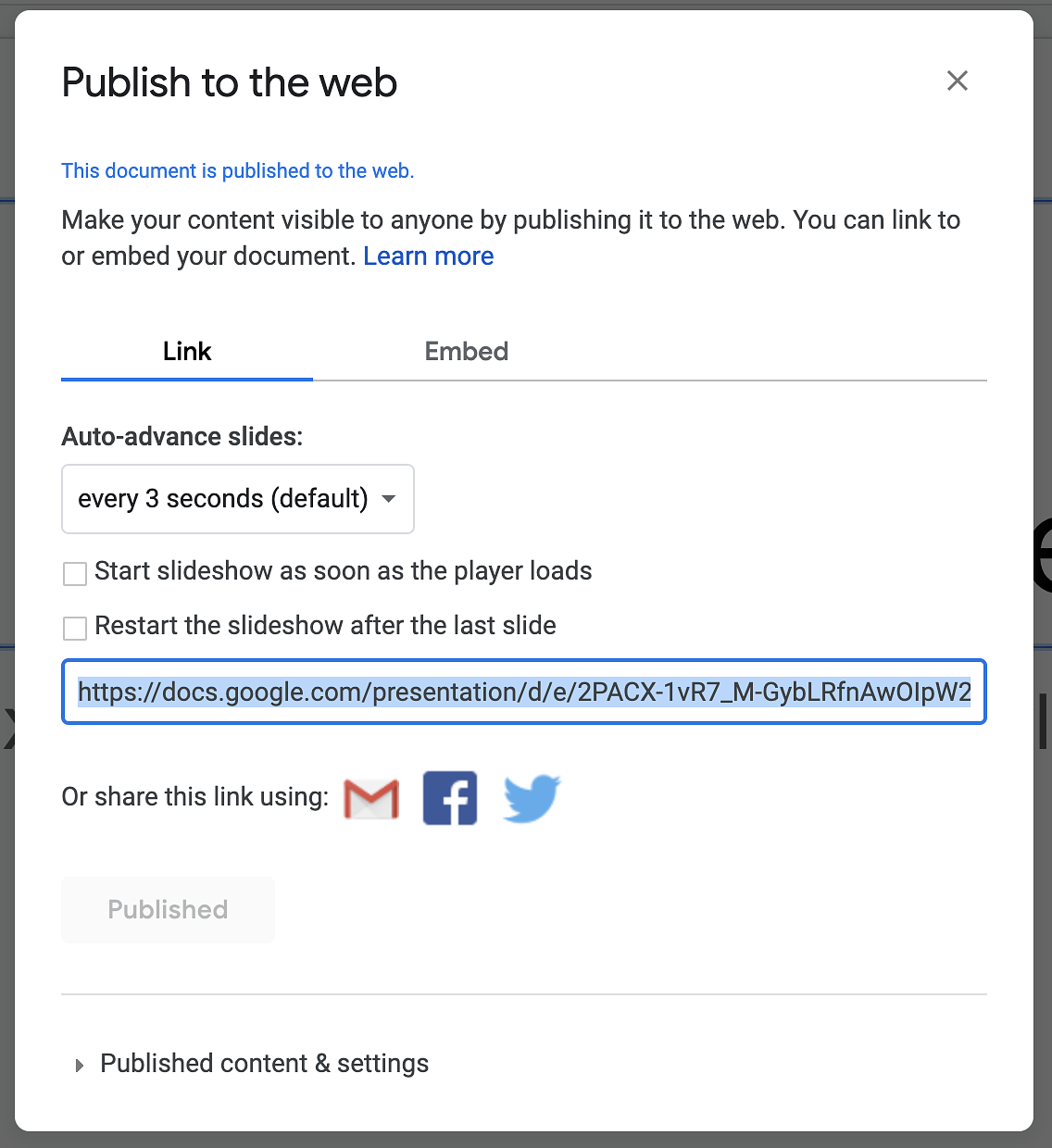Share the link via Gmail icon

(x=371, y=798)
